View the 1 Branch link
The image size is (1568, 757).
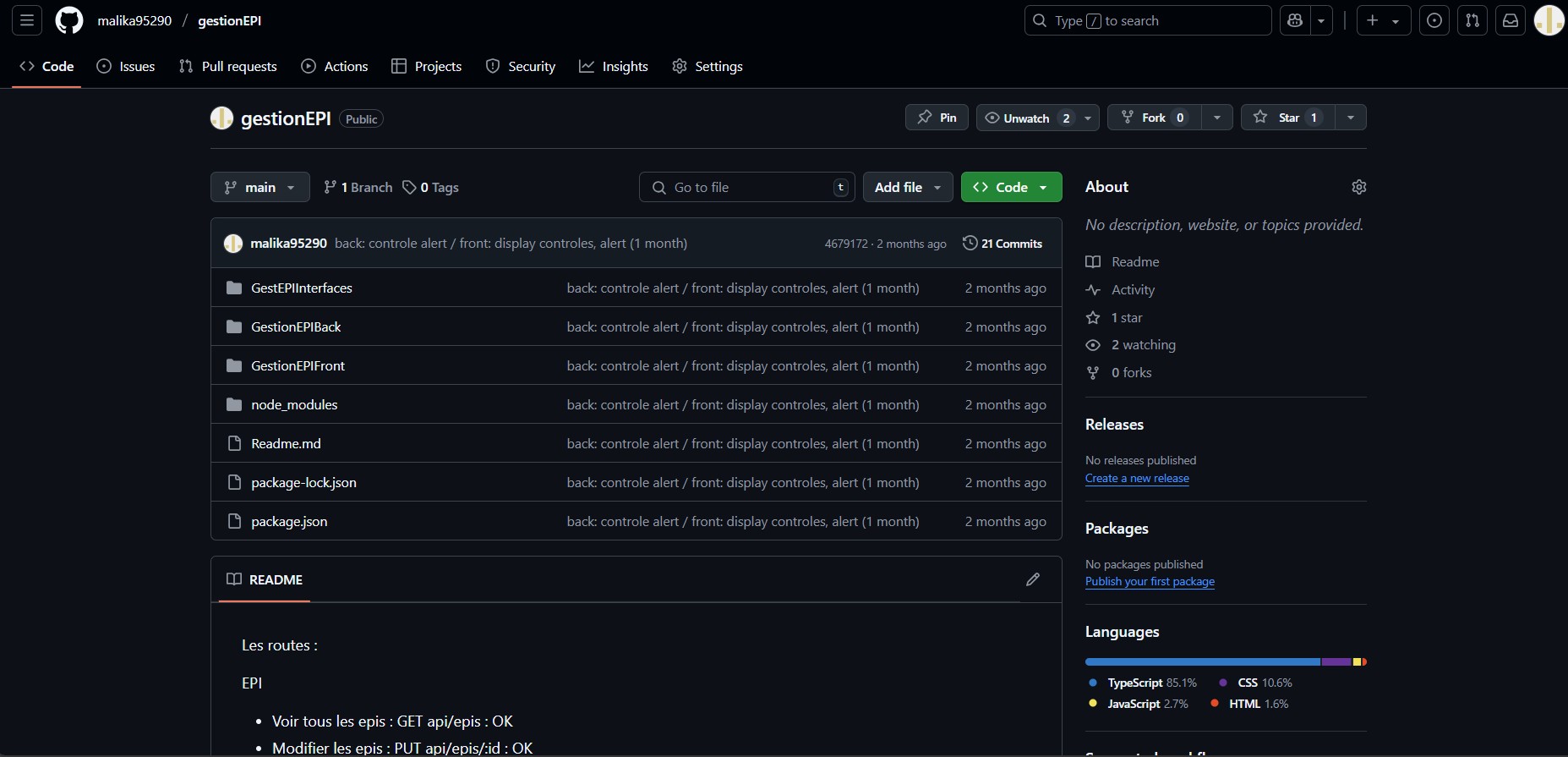click(x=358, y=187)
